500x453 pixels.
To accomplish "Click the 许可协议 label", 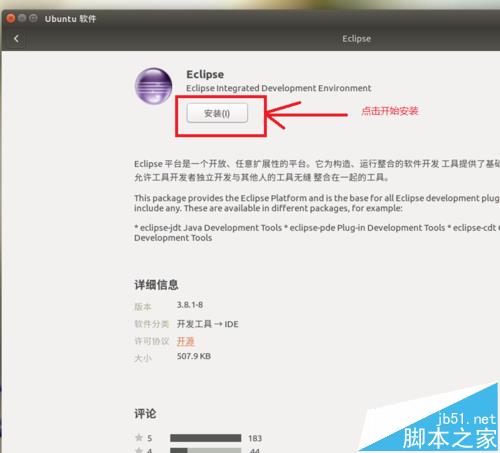I will click(x=152, y=341).
